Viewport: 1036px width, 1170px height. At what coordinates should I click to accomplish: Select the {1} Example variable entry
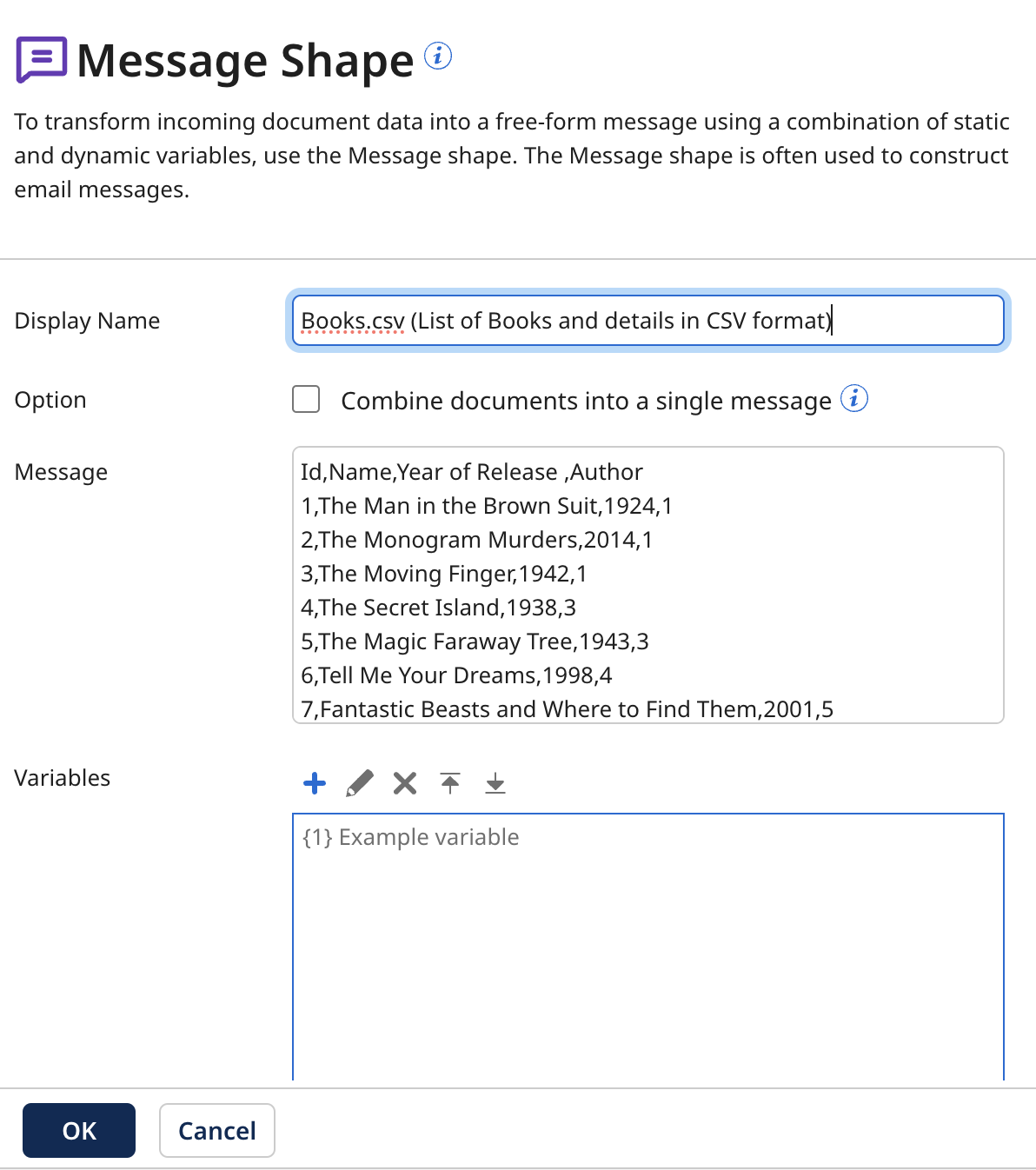(409, 836)
